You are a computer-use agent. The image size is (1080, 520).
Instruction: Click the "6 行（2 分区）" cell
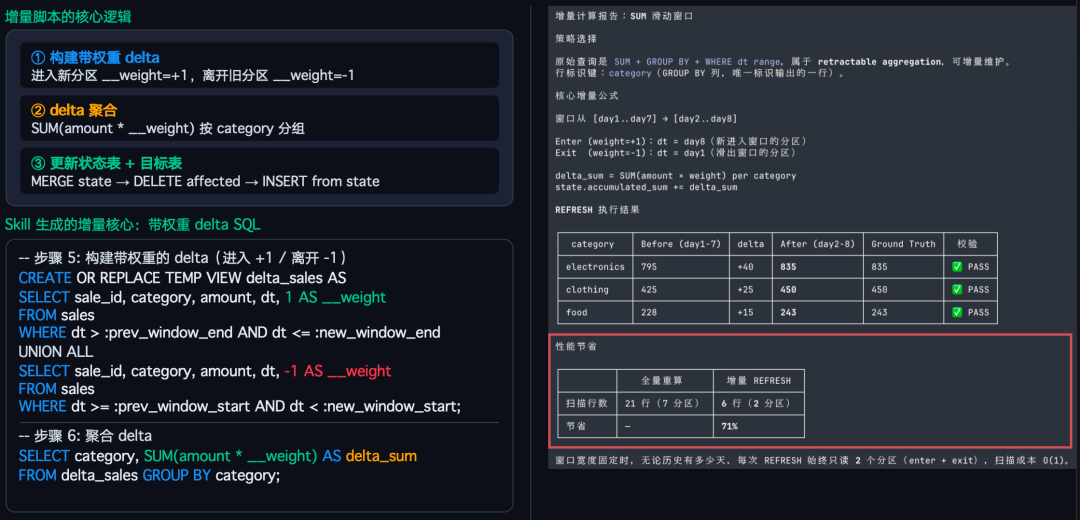[756, 403]
